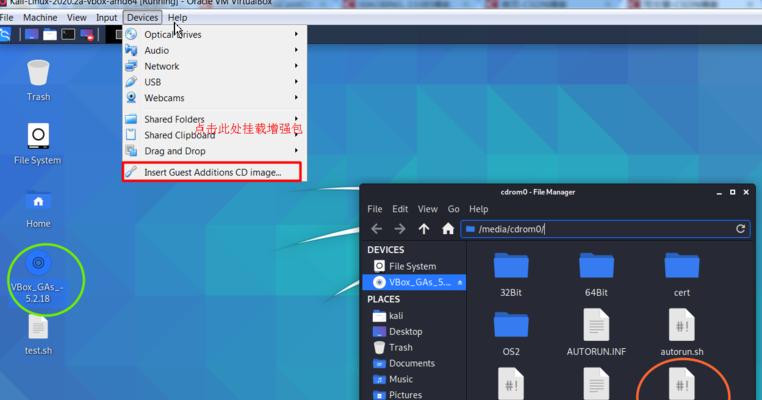Image resolution: width=762 pixels, height=400 pixels.
Task: Choose Insert Guest Additions CD image
Action: point(212,172)
